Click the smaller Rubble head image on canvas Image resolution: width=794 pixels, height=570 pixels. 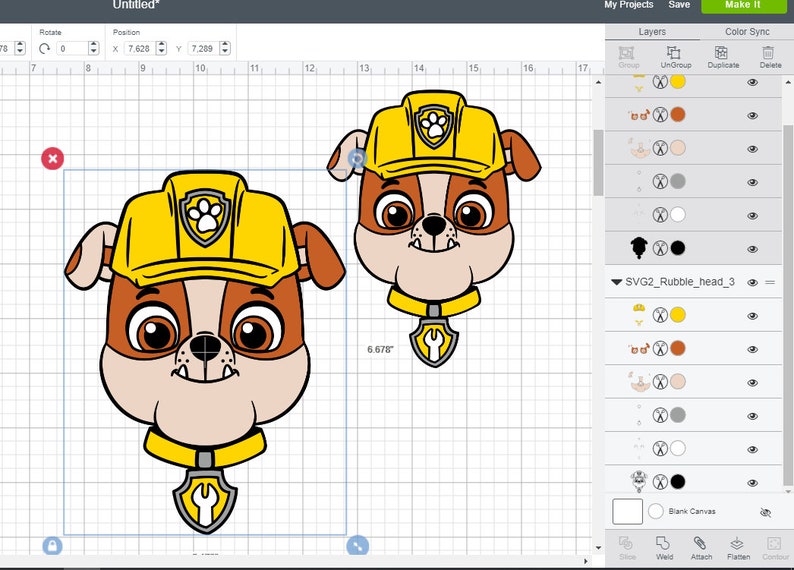(434, 228)
